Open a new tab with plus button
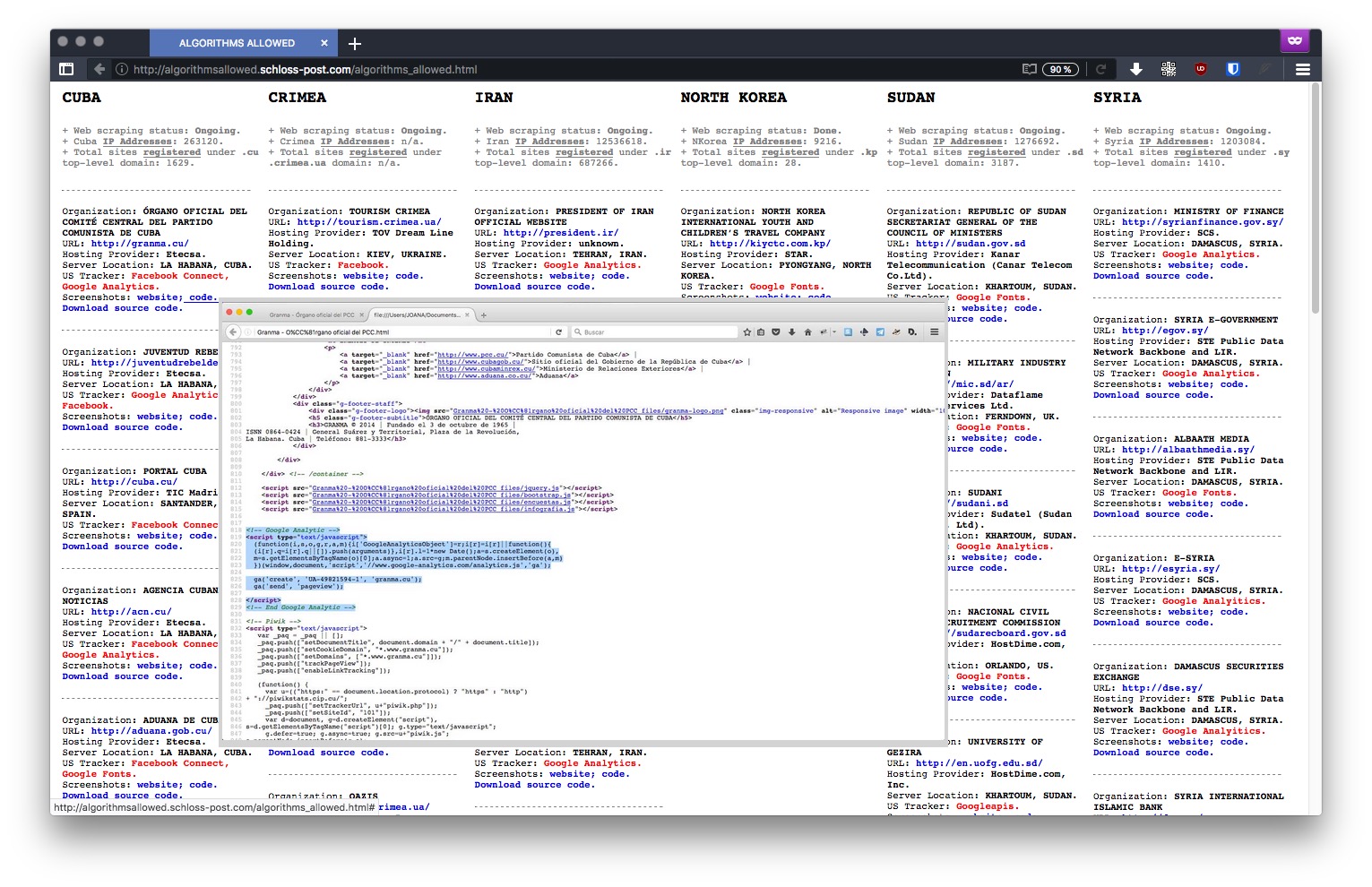This screenshot has width=1372, height=887. [354, 43]
